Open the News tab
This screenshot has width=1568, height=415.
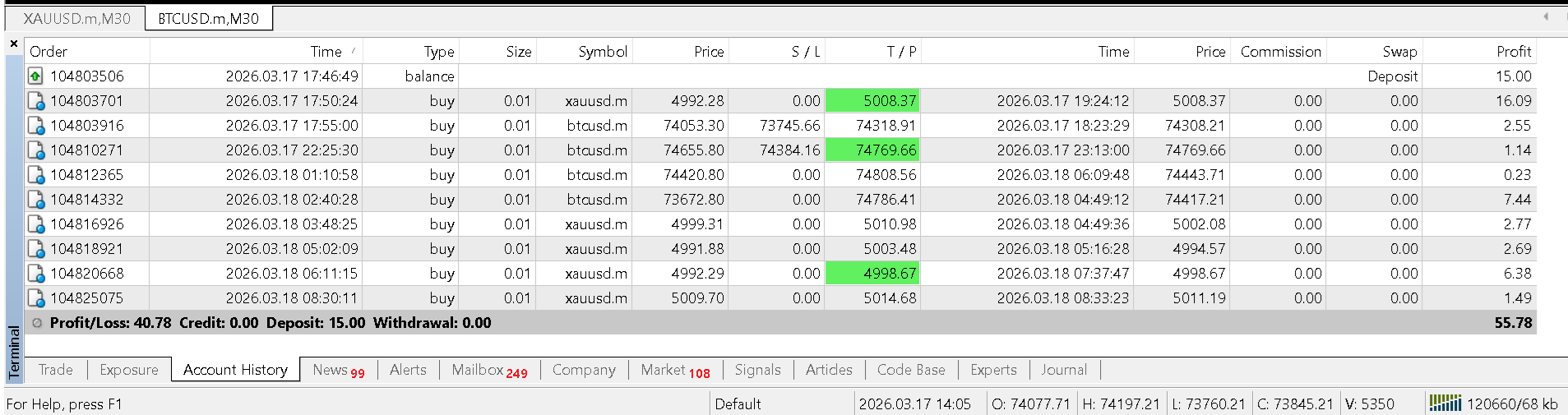(x=338, y=370)
